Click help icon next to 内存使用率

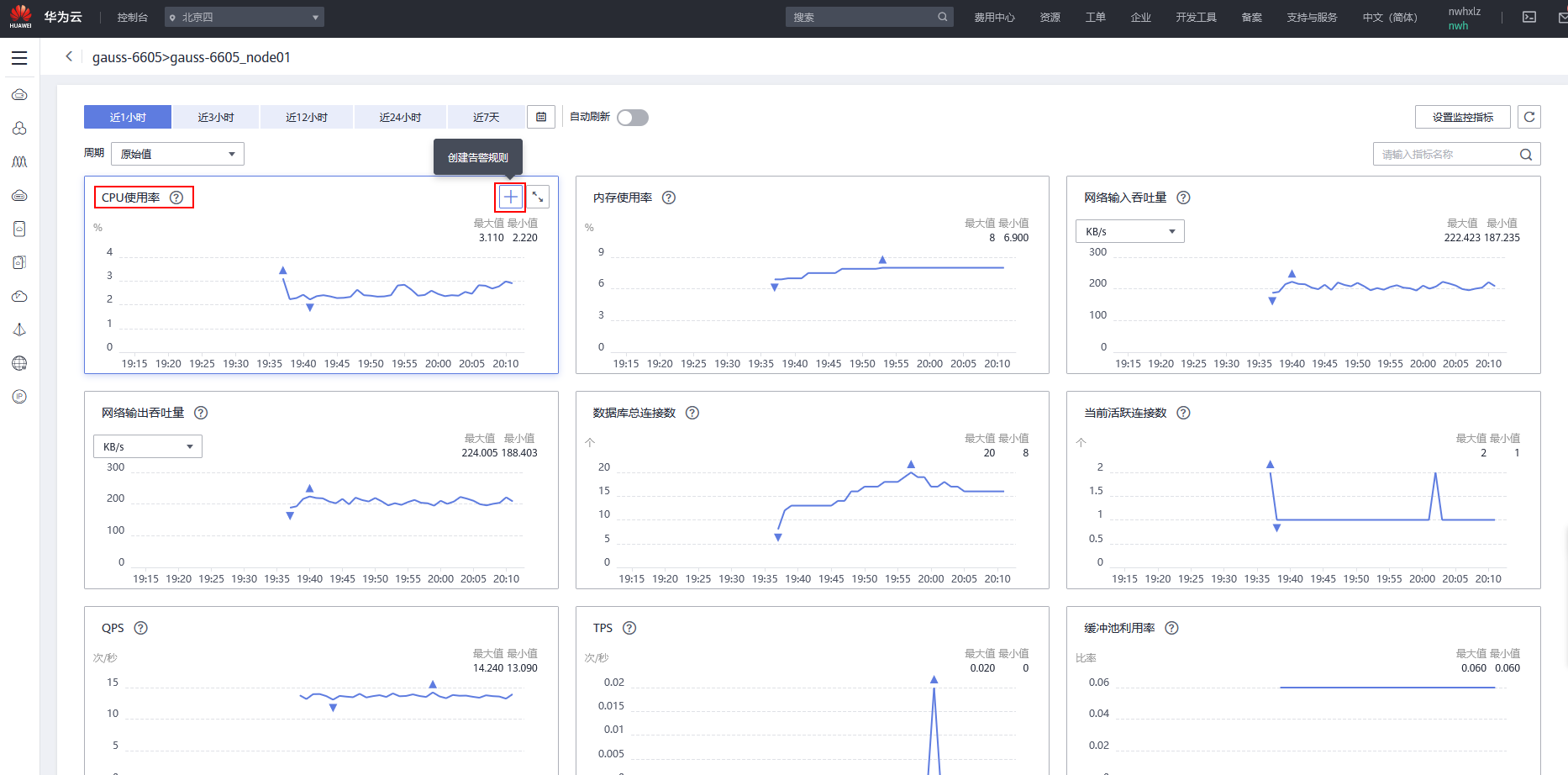coord(669,198)
